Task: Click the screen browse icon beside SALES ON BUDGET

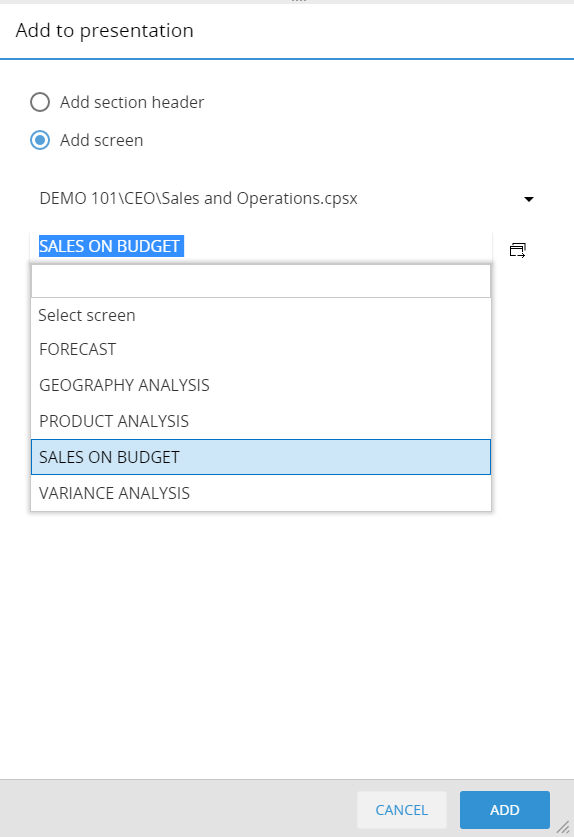Action: tap(517, 249)
